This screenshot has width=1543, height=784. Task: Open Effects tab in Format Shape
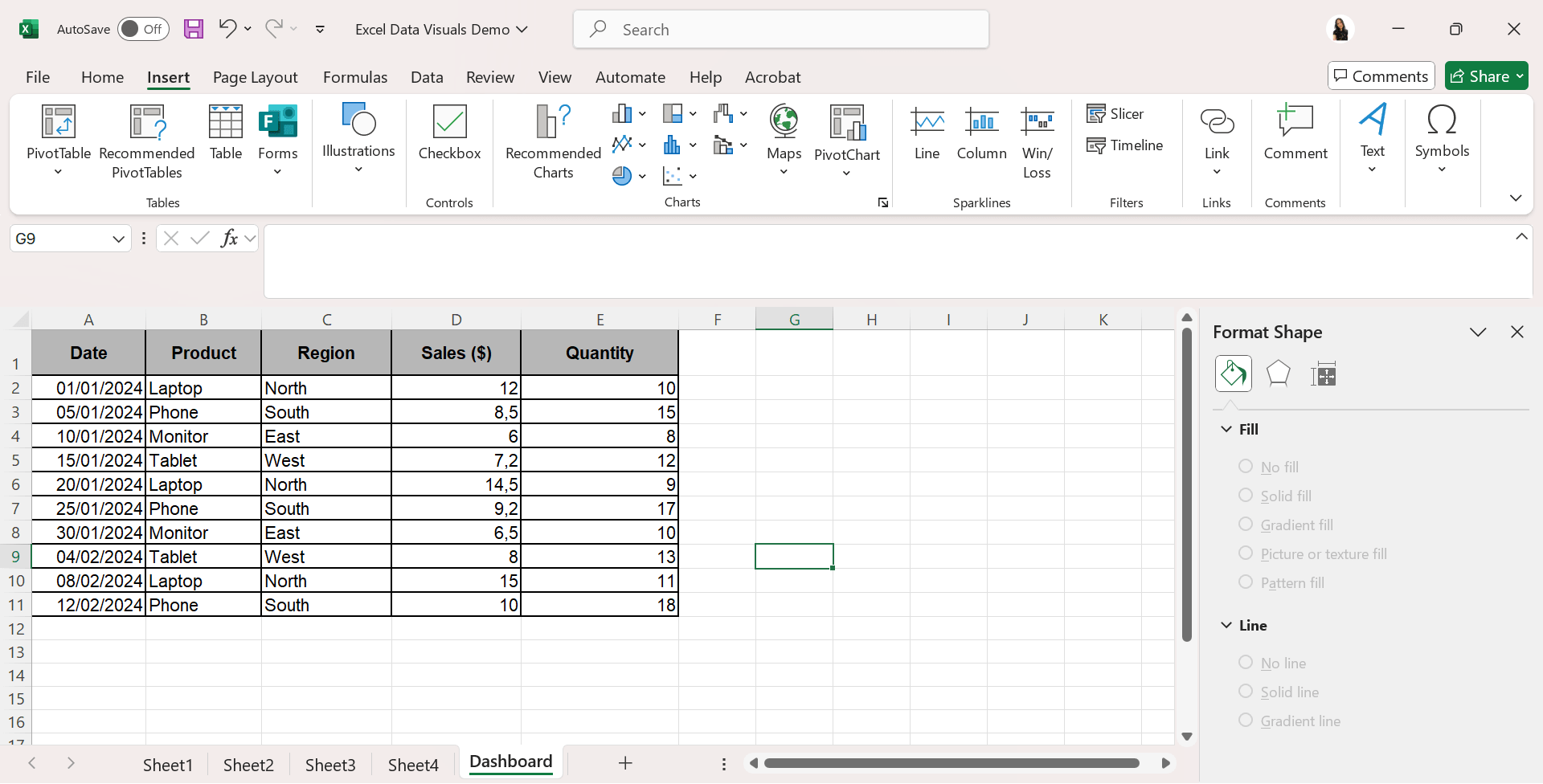pos(1278,374)
